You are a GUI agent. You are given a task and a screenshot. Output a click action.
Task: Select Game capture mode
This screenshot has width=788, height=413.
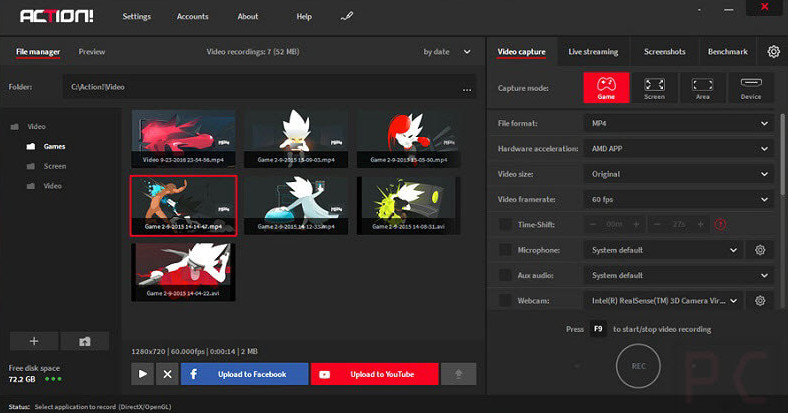coord(606,88)
